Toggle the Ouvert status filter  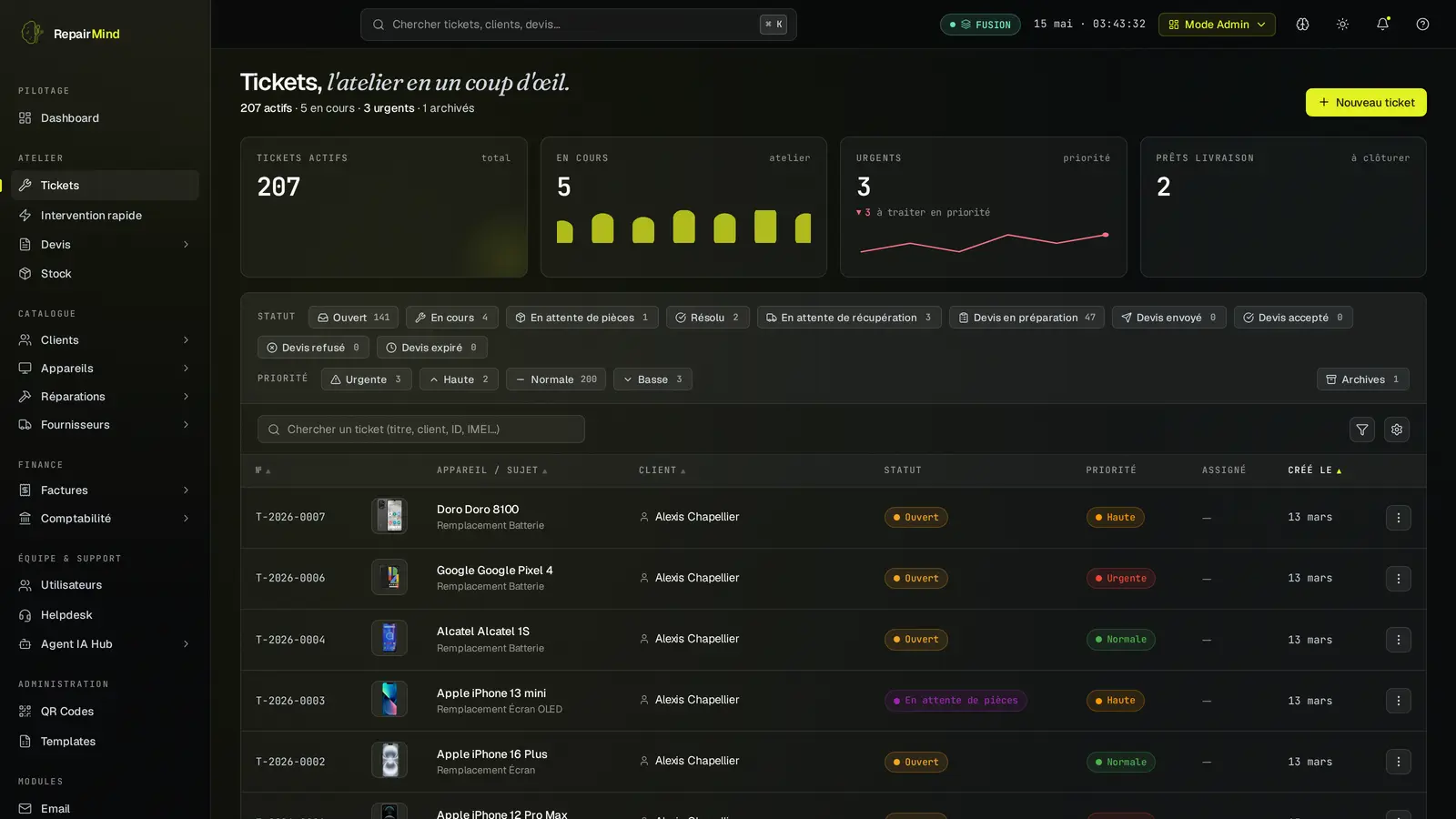353,318
